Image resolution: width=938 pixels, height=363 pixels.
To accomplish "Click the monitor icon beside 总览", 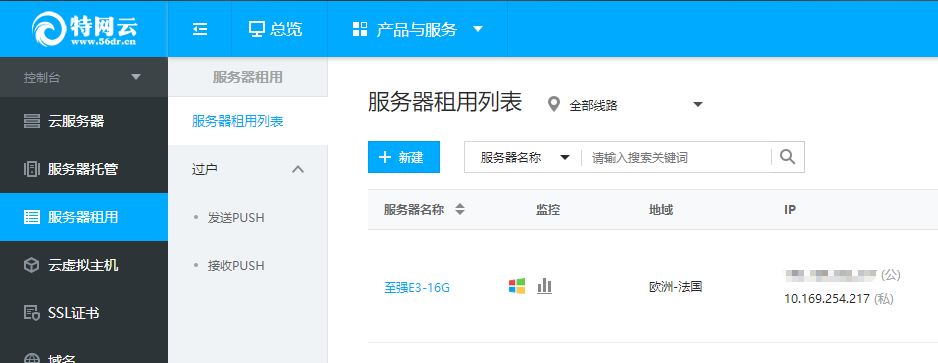I will click(x=257, y=29).
